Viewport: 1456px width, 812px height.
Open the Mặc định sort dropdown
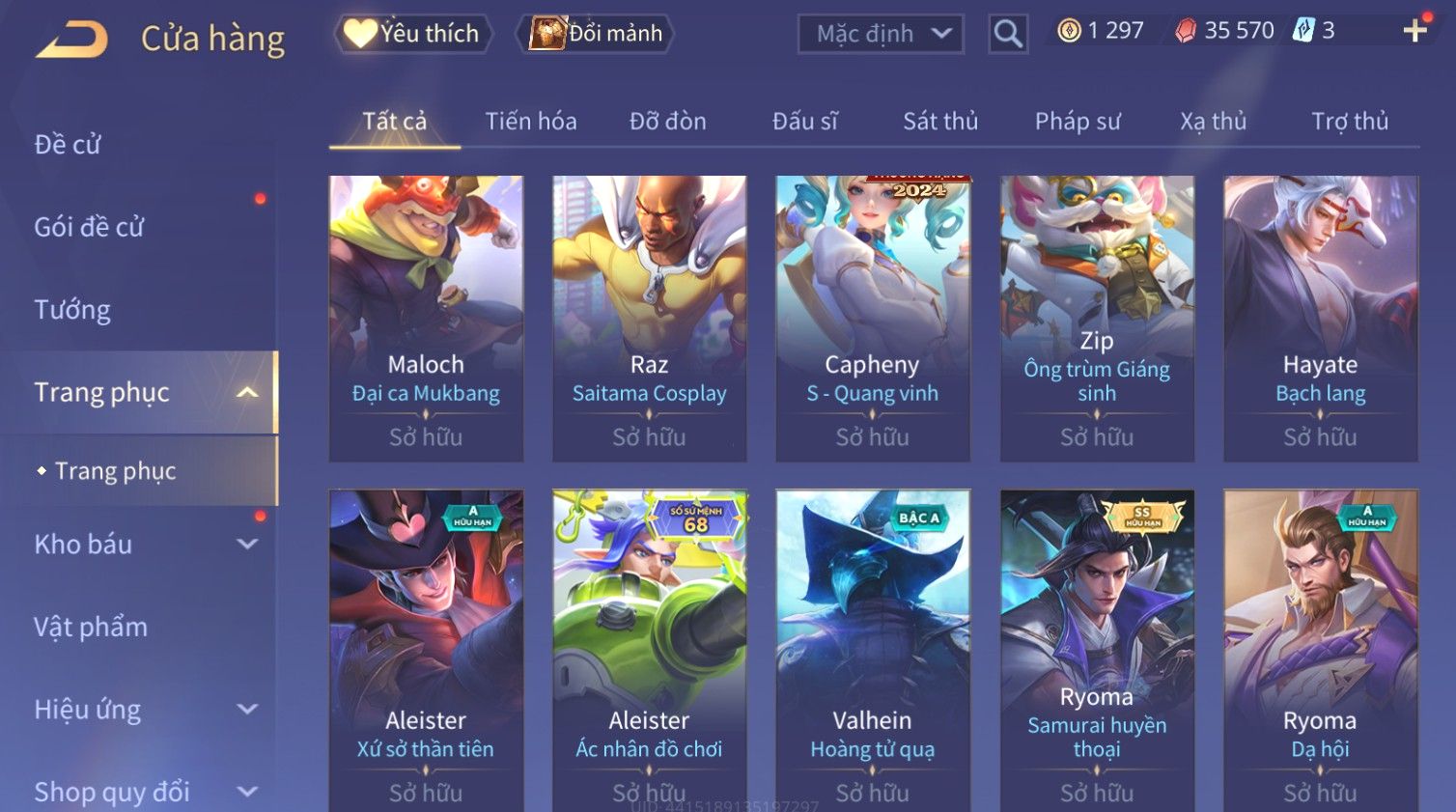[x=881, y=34]
